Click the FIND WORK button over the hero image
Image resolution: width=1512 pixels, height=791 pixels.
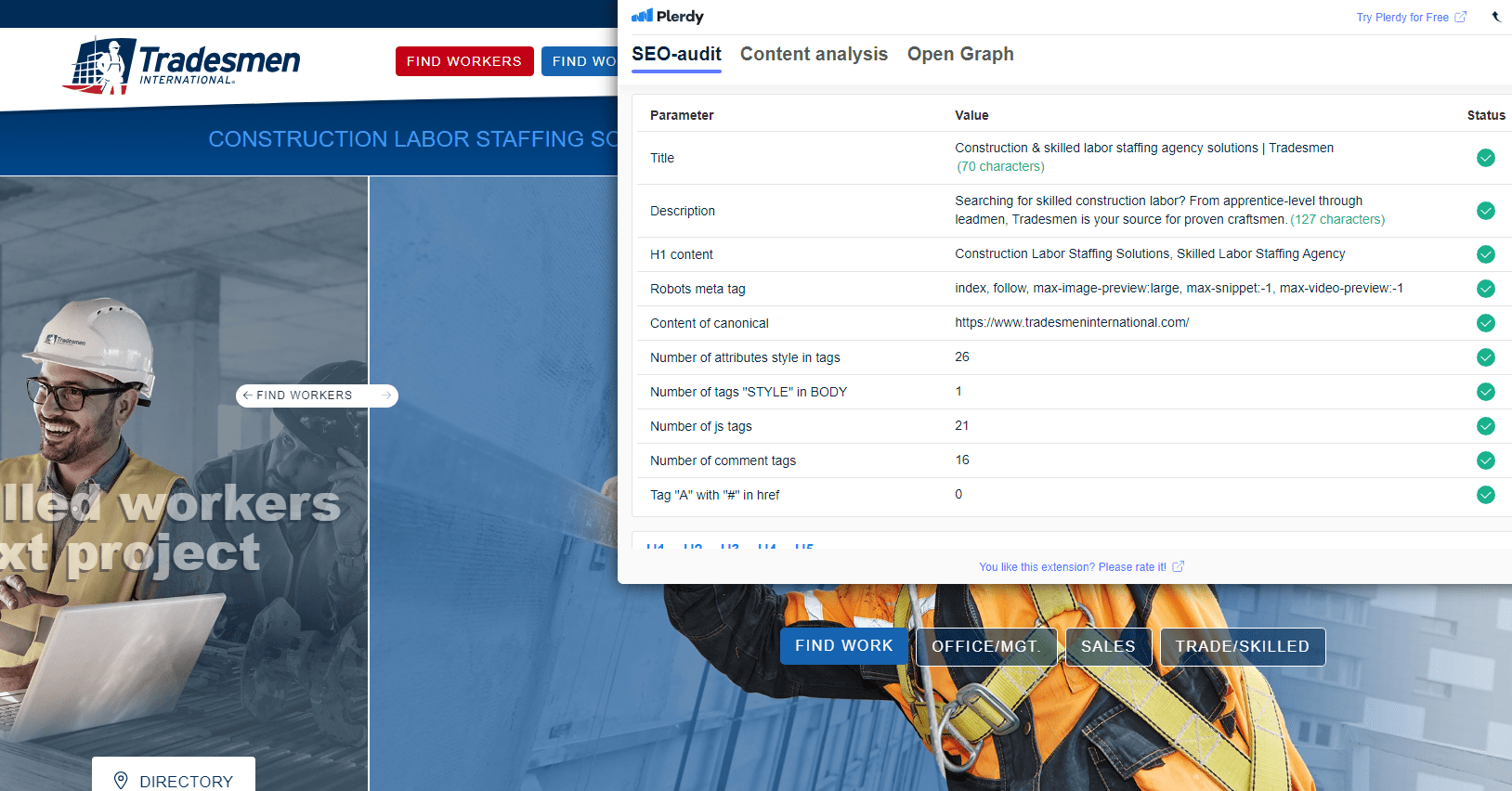point(844,646)
